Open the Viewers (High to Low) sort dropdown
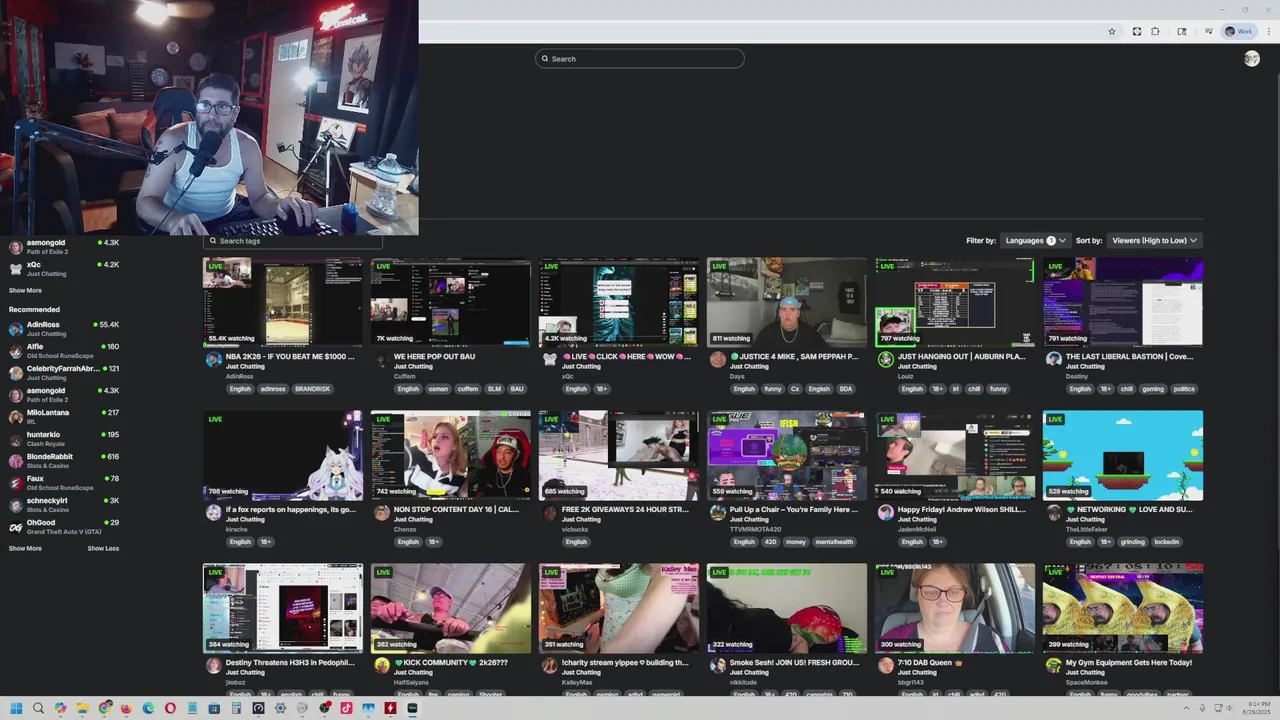This screenshot has width=1280, height=720. [1154, 240]
